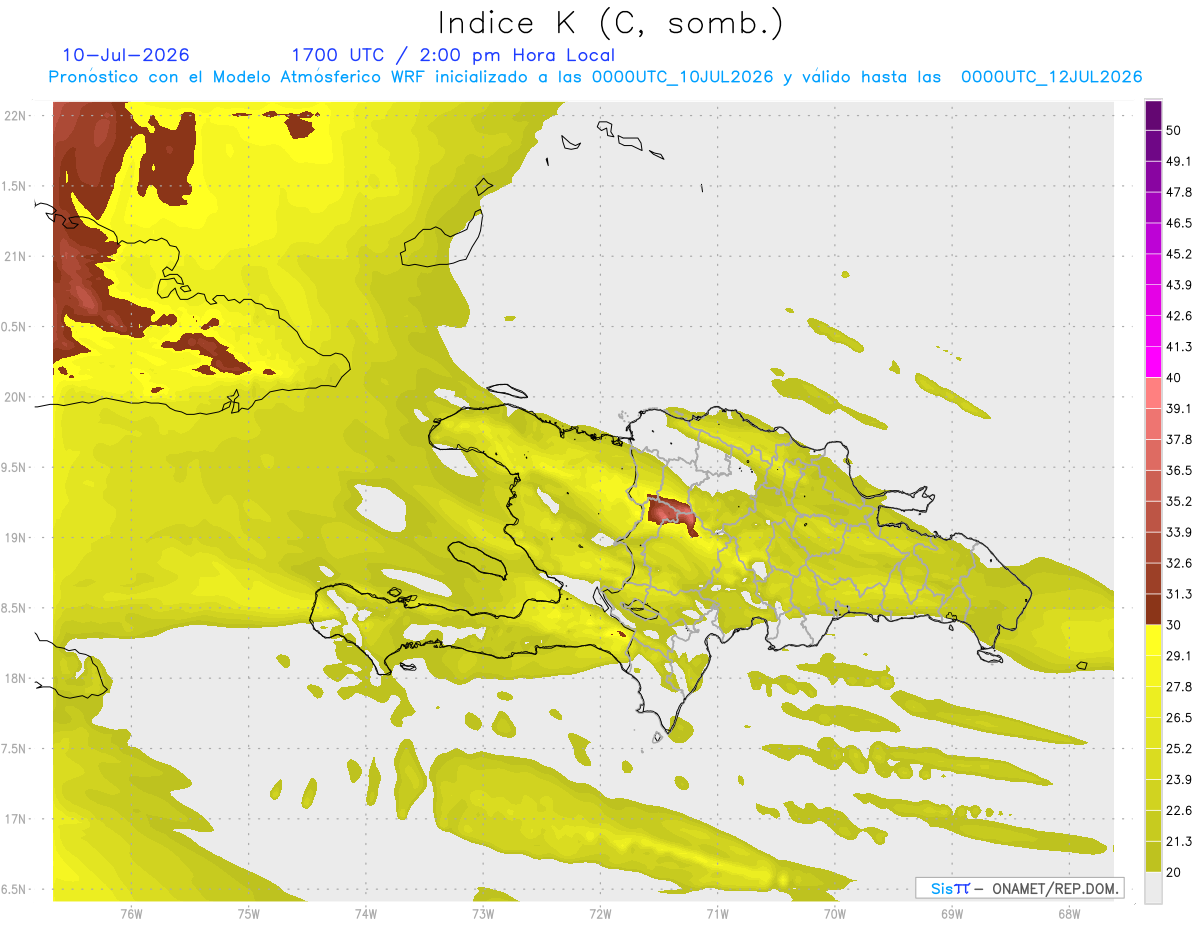Image resolution: width=1200 pixels, height=927 pixels.
Task: Click the colorbar label '41.3'
Action: [1179, 347]
